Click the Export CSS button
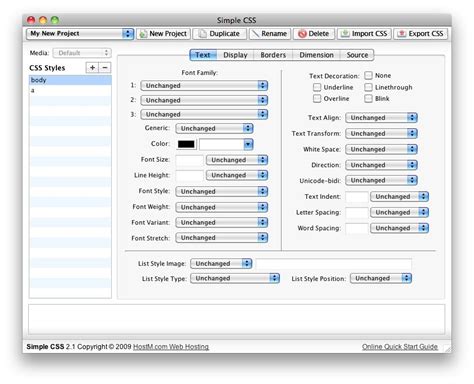This screenshot has height=384, width=474. coord(421,34)
